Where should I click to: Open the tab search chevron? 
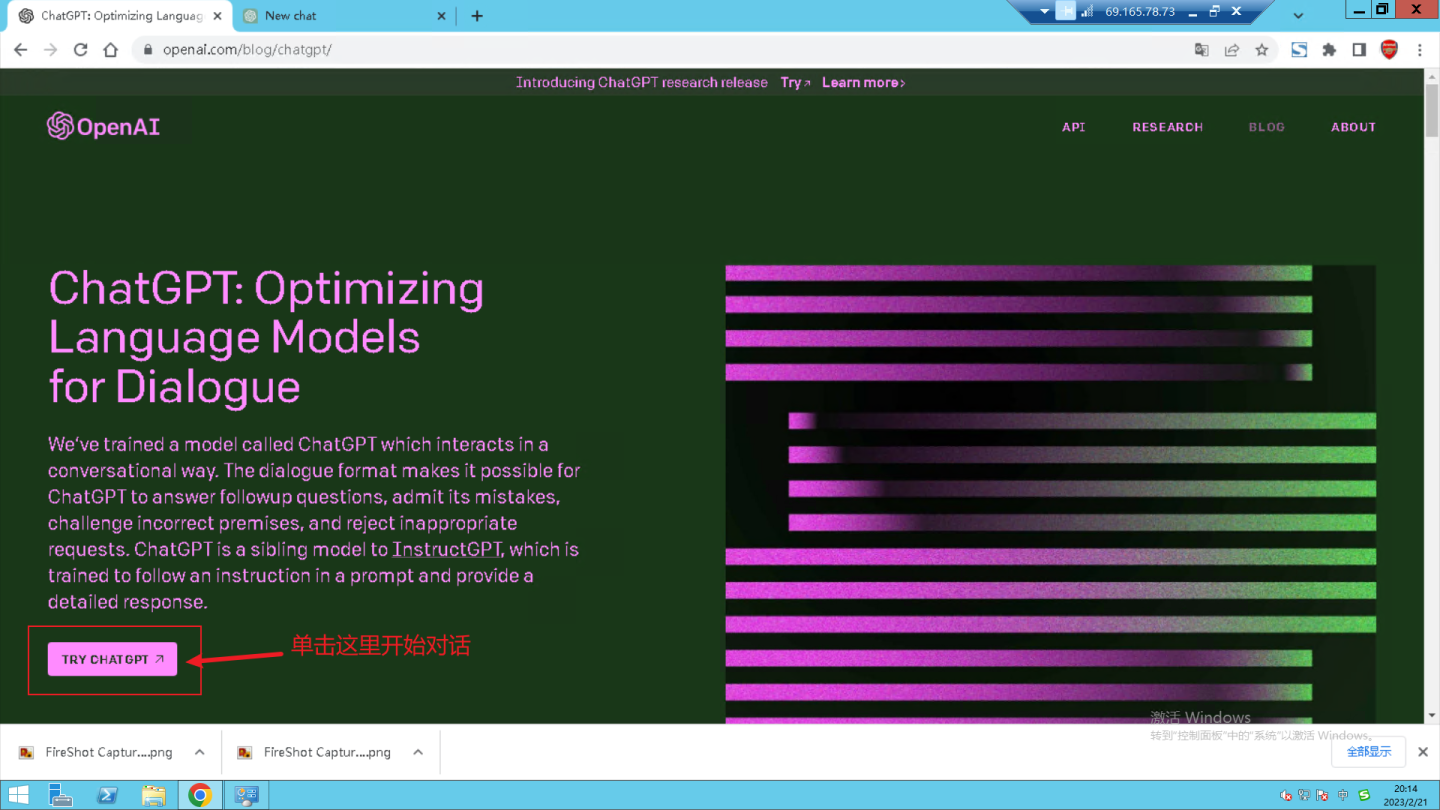coord(1298,16)
